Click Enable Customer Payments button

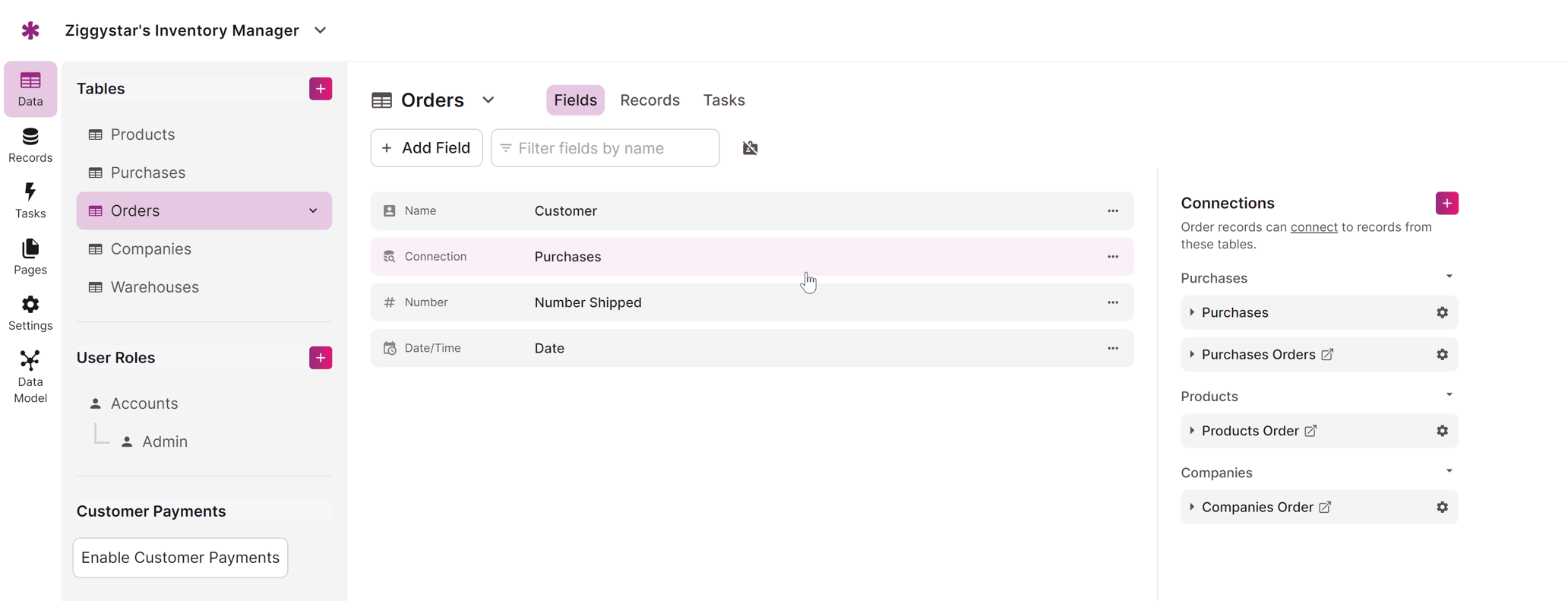180,558
